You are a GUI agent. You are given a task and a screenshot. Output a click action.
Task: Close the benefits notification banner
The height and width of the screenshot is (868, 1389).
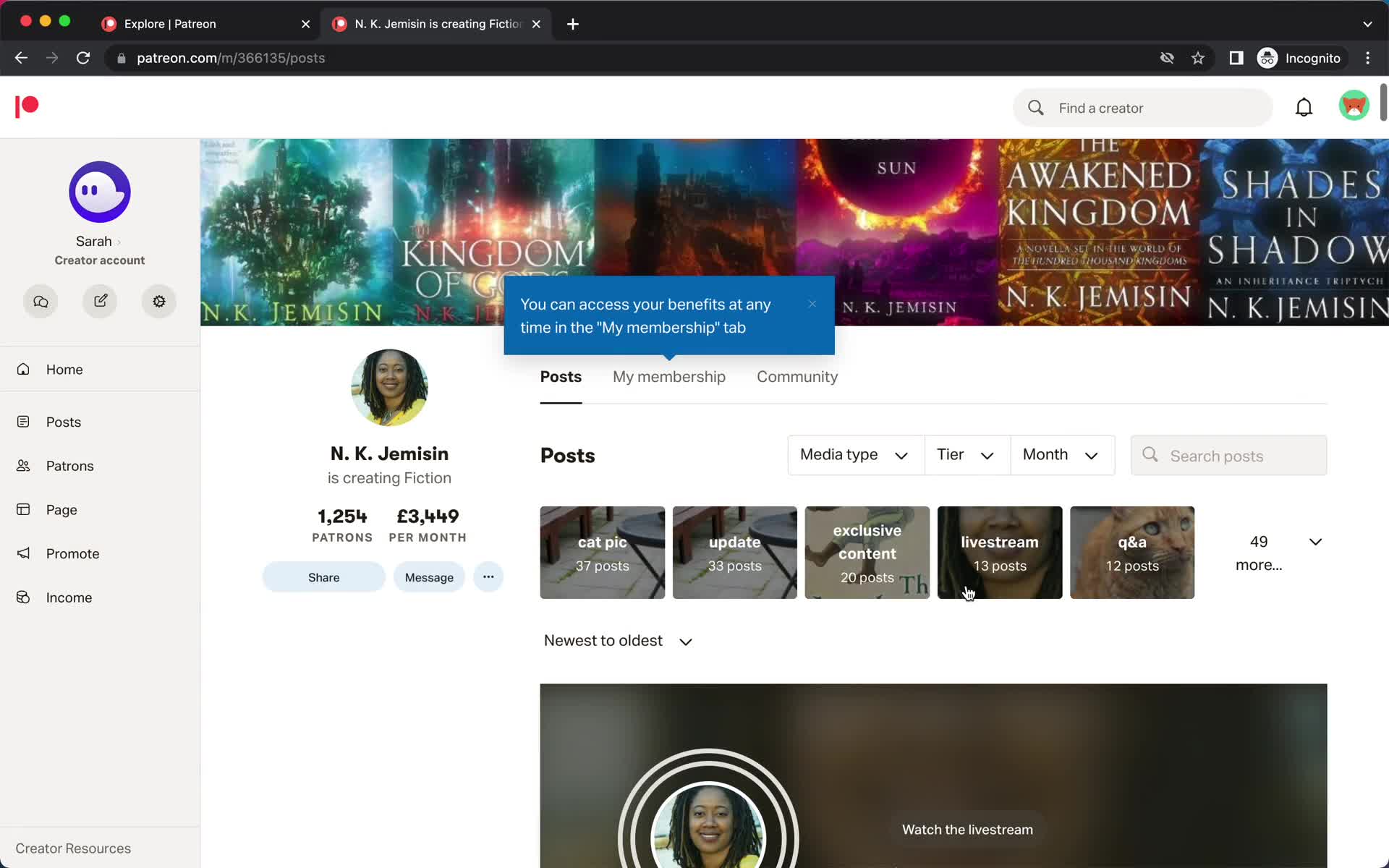click(x=812, y=302)
